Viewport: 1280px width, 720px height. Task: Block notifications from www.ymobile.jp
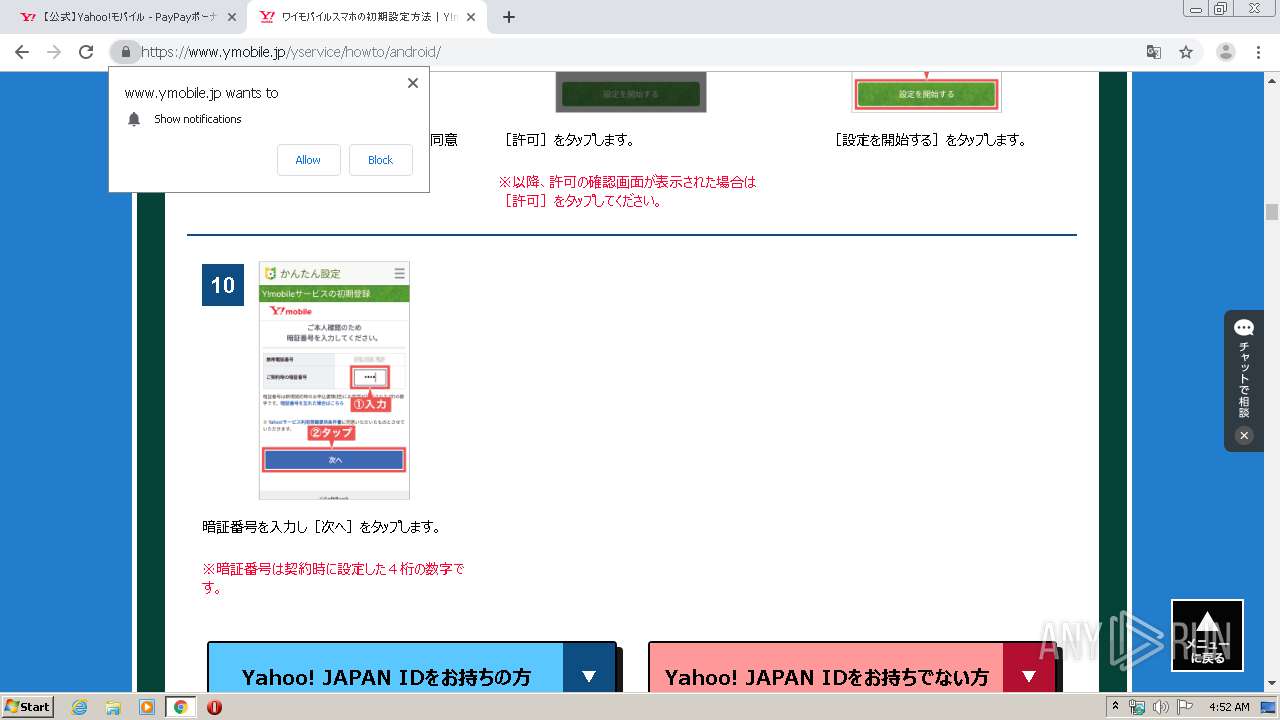click(x=381, y=160)
